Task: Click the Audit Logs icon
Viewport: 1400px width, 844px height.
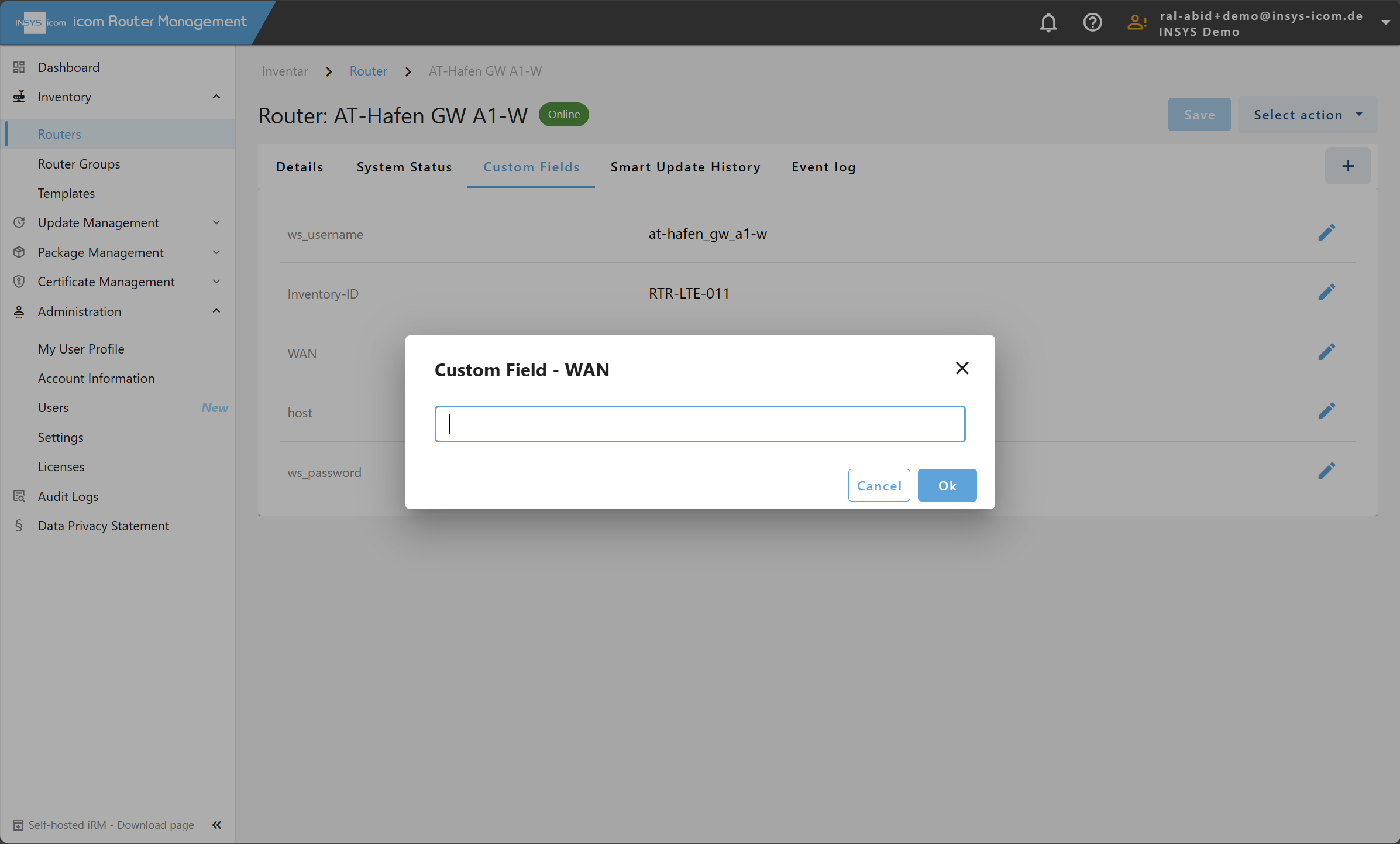Action: pos(19,496)
